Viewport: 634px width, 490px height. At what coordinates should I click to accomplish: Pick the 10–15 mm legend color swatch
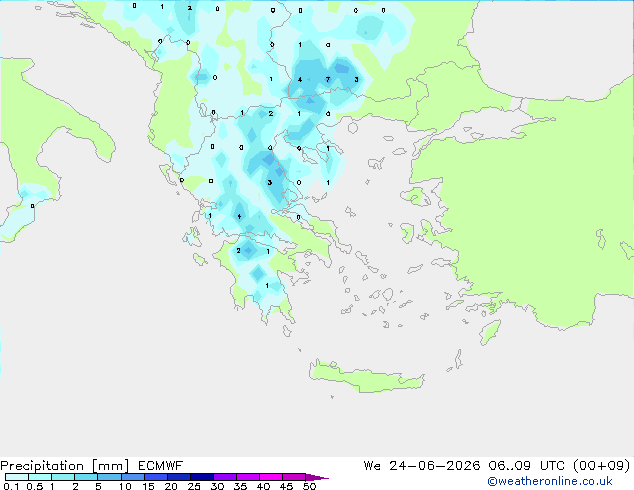tap(132, 477)
